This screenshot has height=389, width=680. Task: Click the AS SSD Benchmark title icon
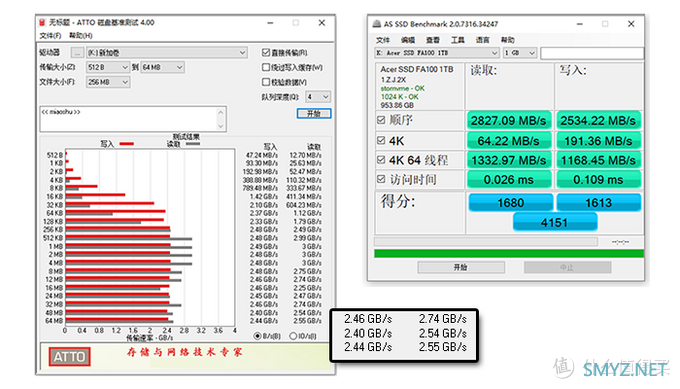[x=377, y=24]
